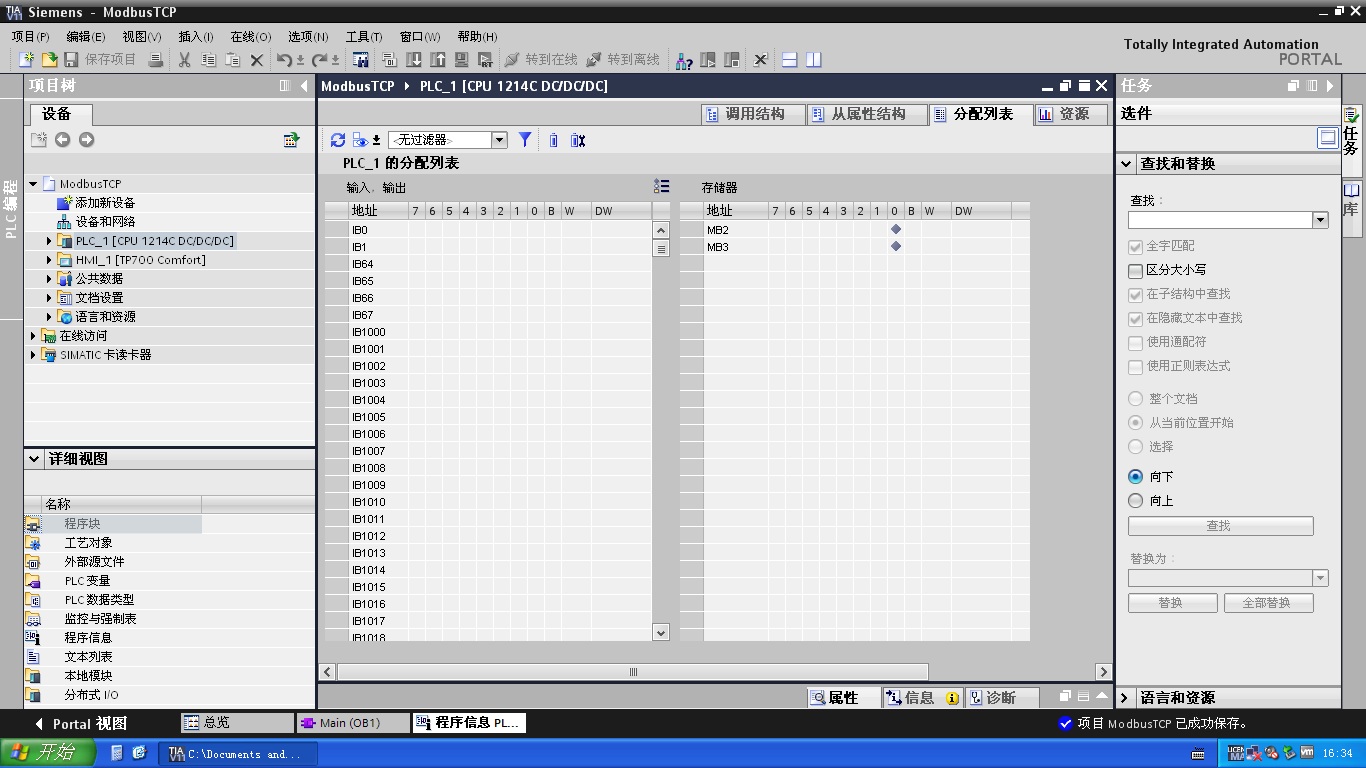The height and width of the screenshot is (768, 1366).
Task: Click the Copy toolbar icon
Action: click(209, 60)
